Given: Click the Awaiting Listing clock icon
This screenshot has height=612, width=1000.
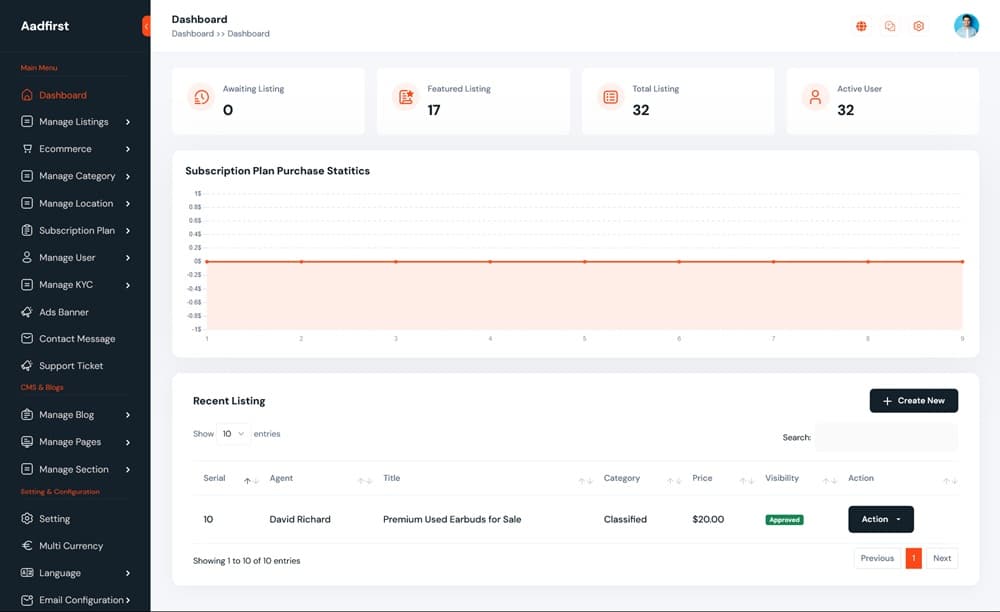Looking at the screenshot, I should point(201,97).
